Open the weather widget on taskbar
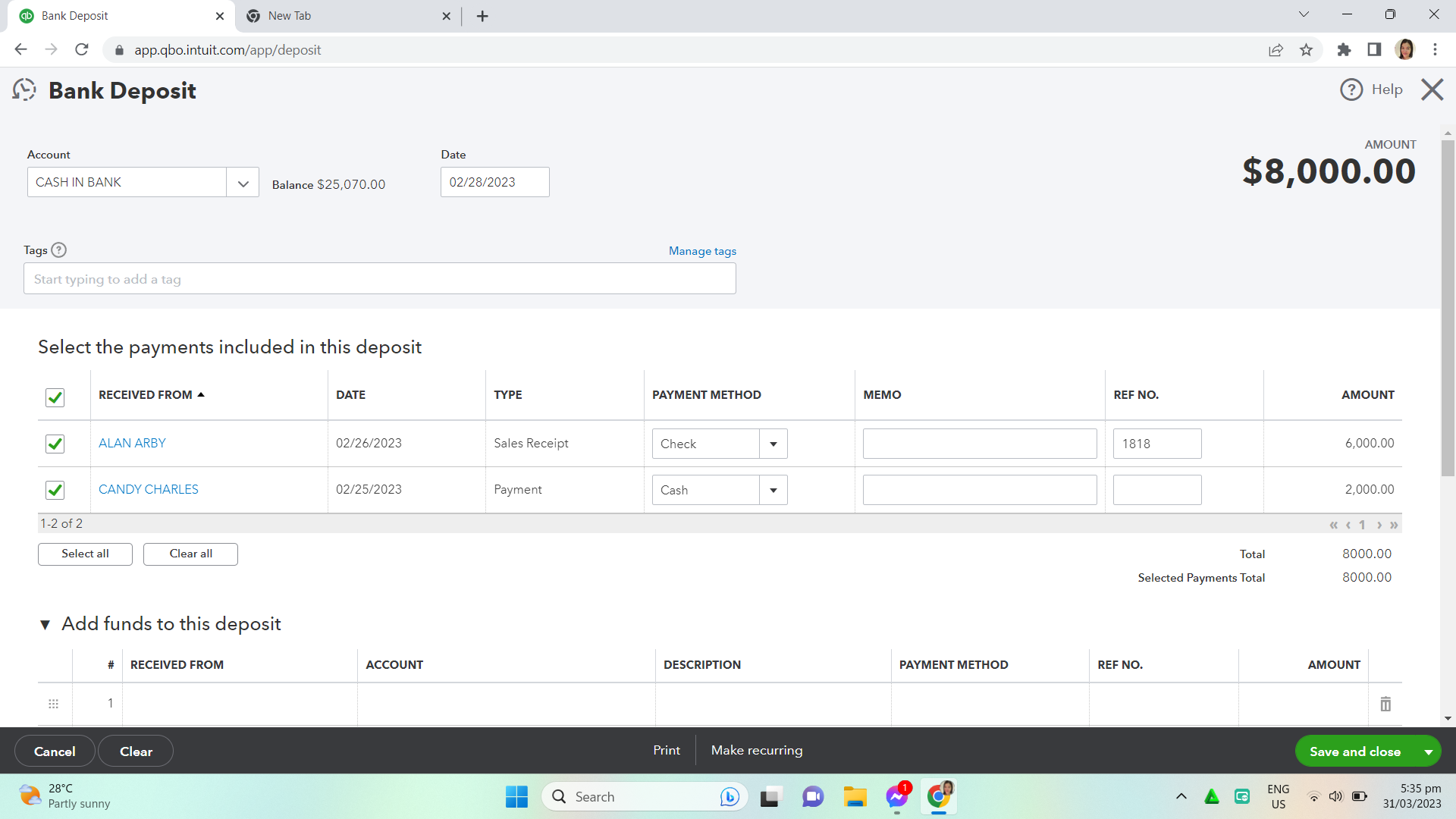 tap(64, 796)
